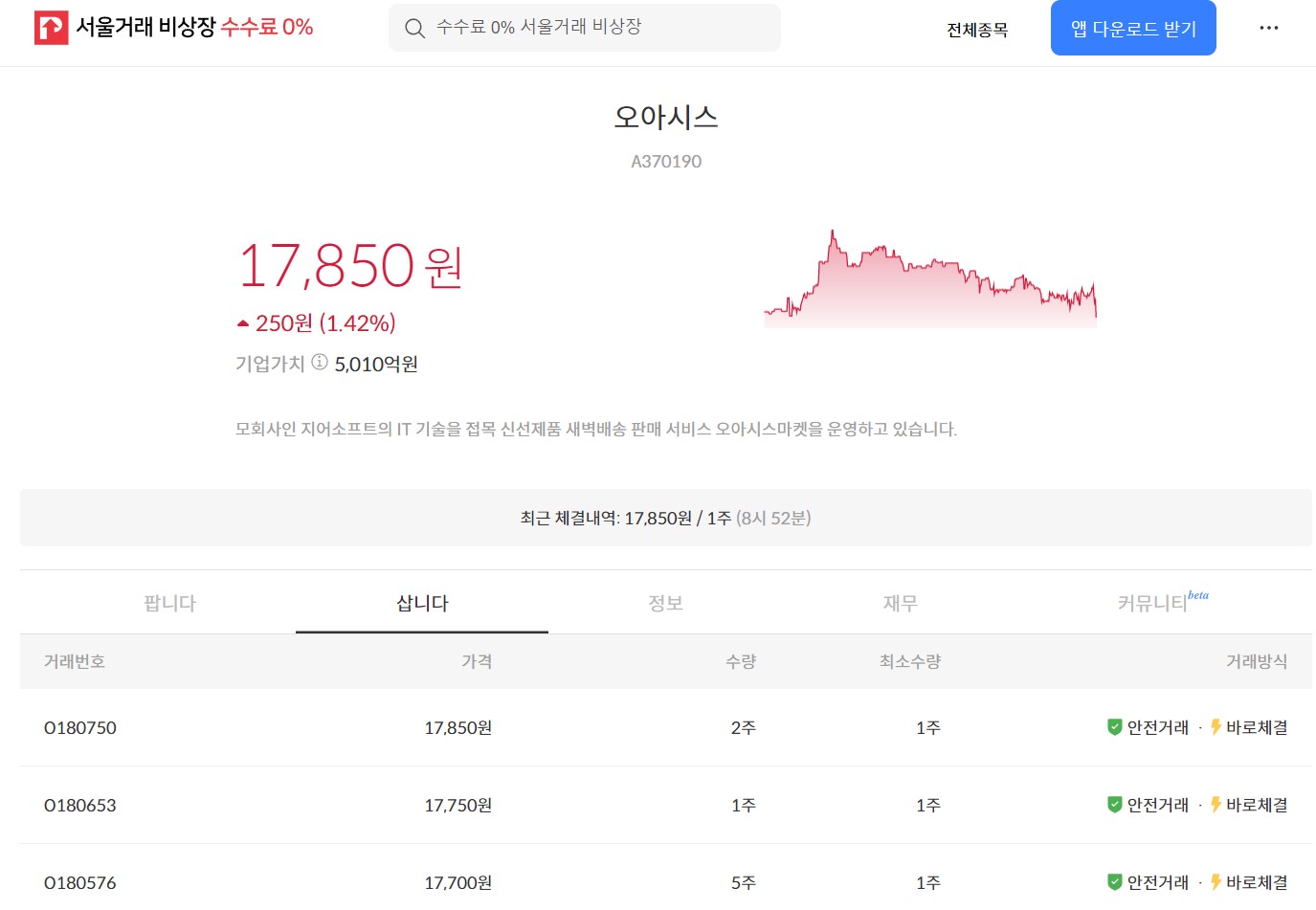1316x910 pixels.
Task: Click the 오아시스 price chart
Action: pyautogui.click(x=930, y=278)
